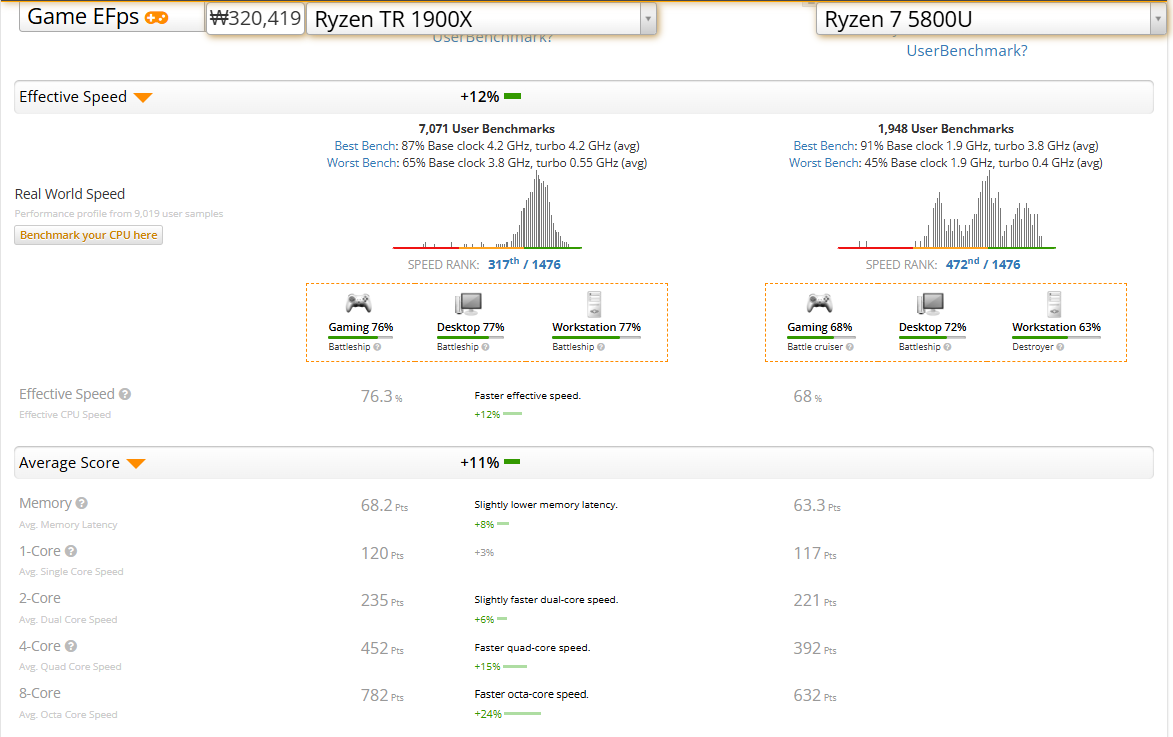Click the Workstation 63% label
Viewport: 1173px width, 737px height.
[1056, 327]
